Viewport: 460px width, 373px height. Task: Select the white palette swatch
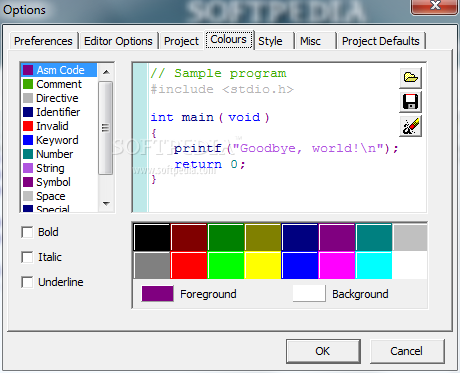coord(410,265)
